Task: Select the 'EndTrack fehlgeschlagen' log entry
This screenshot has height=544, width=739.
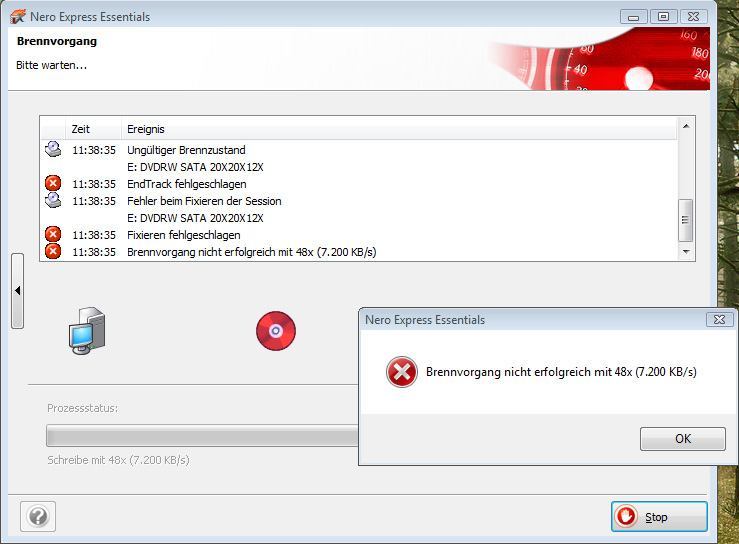Action: [x=358, y=184]
